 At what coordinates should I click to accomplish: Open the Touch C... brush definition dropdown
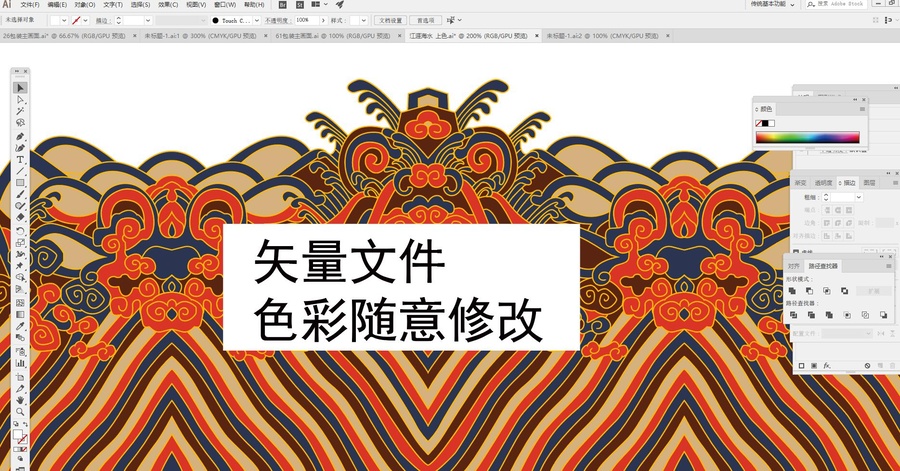(x=257, y=21)
